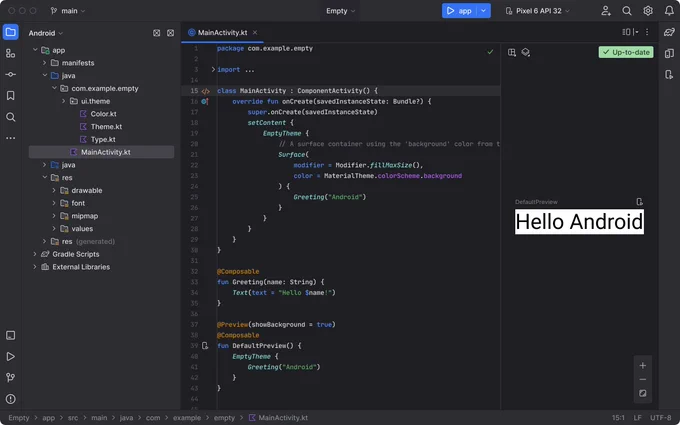Open the notifications bell icon
Image resolution: width=680 pixels, height=425 pixels.
[669, 11]
